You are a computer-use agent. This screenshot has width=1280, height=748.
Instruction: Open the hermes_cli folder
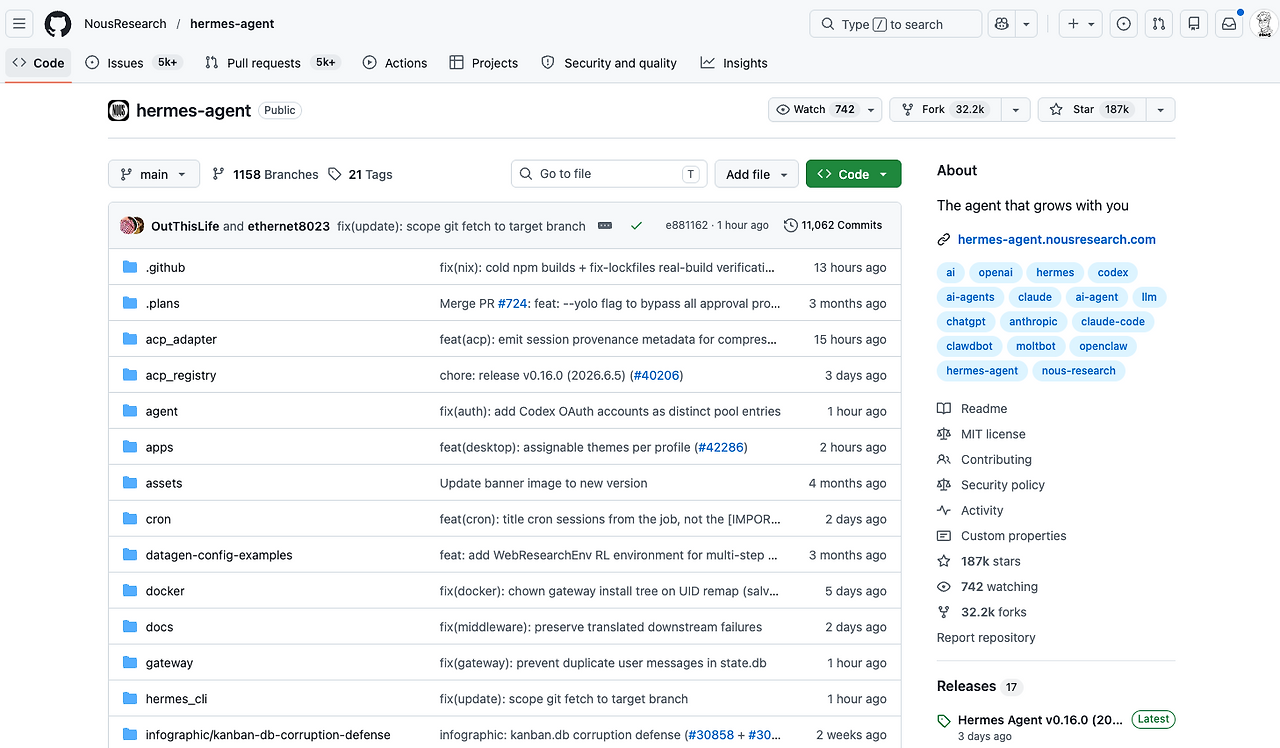pos(176,699)
